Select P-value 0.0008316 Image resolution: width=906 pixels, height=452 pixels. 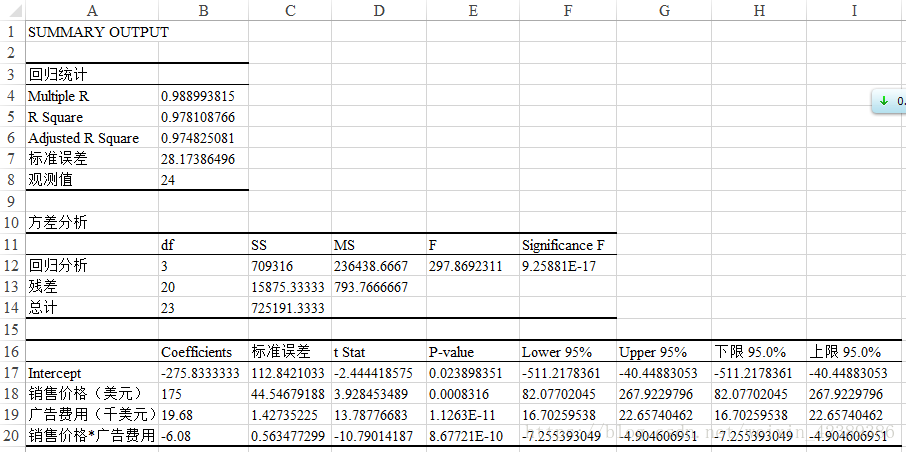pyautogui.click(x=473, y=394)
